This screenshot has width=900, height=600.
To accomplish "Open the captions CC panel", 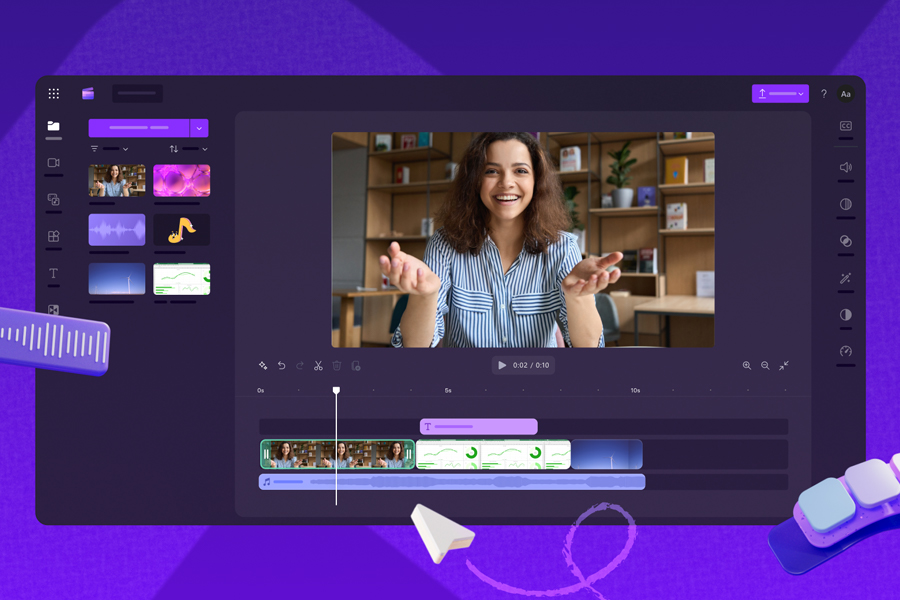I will coord(845,126).
